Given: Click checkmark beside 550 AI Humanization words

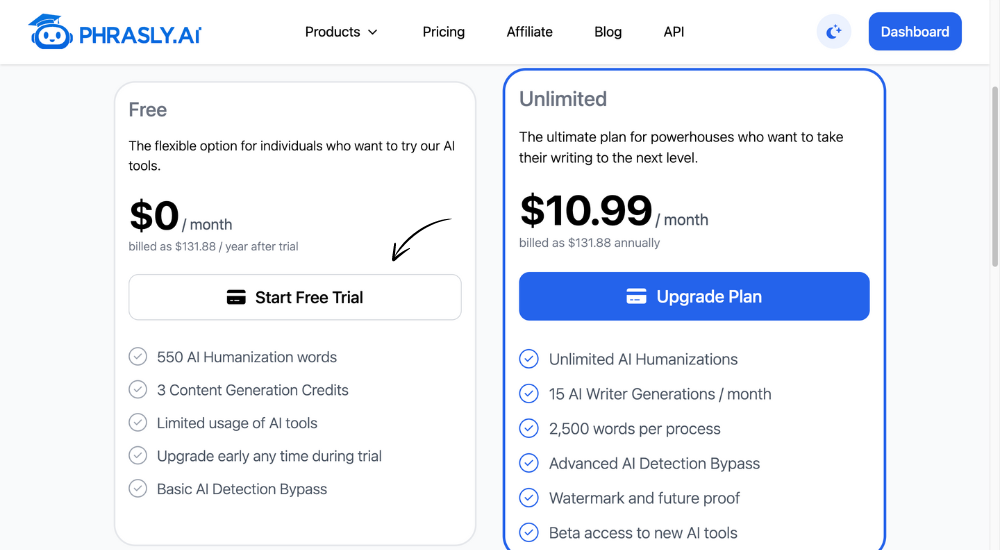Looking at the screenshot, I should coord(138,357).
